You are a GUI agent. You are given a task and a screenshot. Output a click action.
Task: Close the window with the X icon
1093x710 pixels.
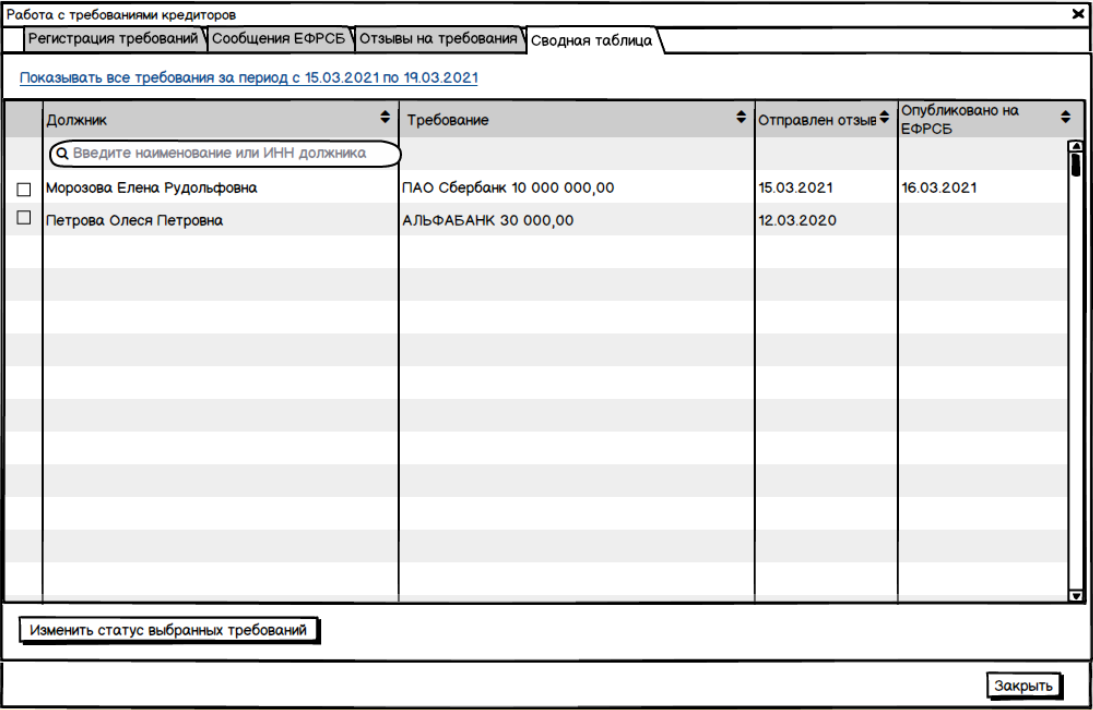coord(1078,14)
